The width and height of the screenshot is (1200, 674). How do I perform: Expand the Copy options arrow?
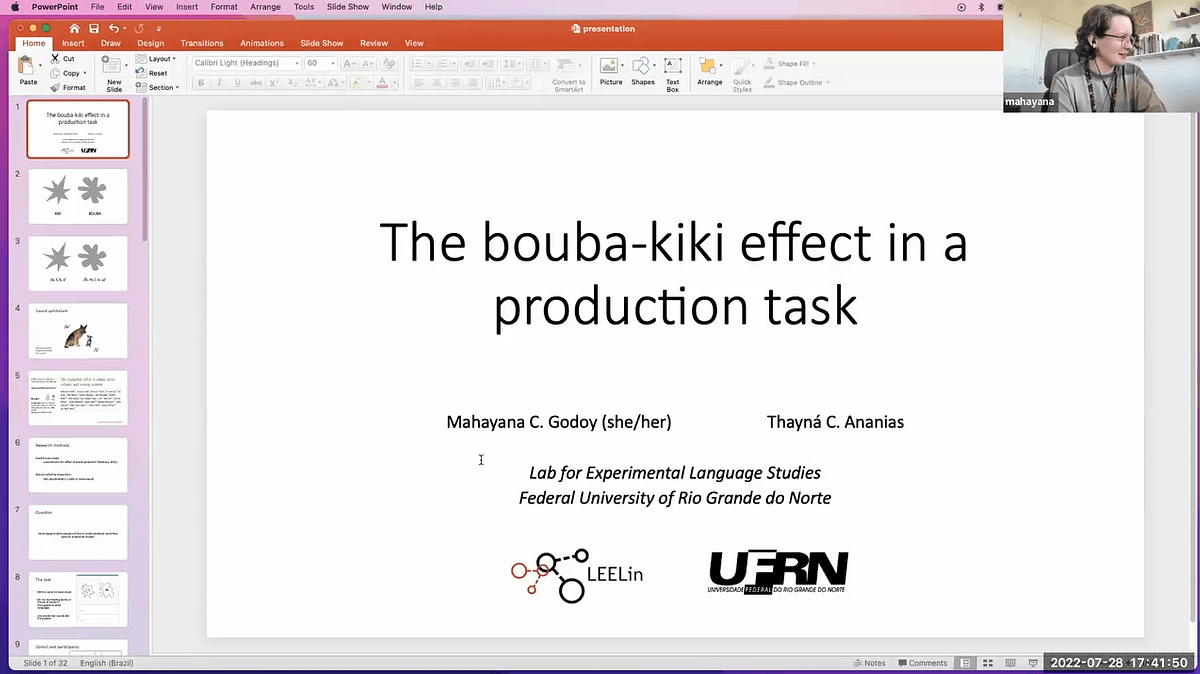pos(85,73)
